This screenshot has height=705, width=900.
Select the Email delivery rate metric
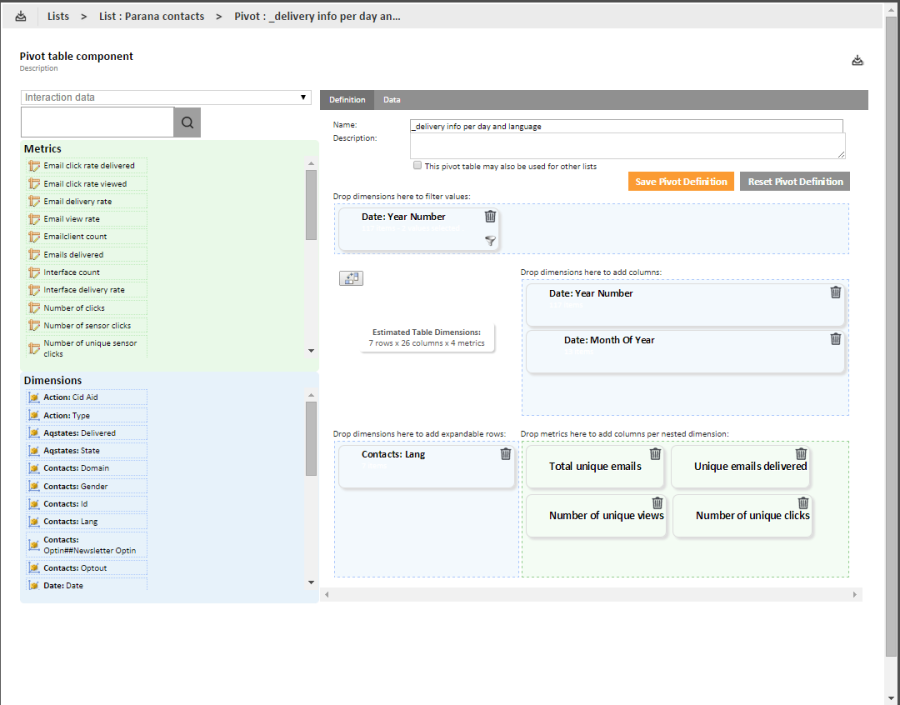click(77, 201)
